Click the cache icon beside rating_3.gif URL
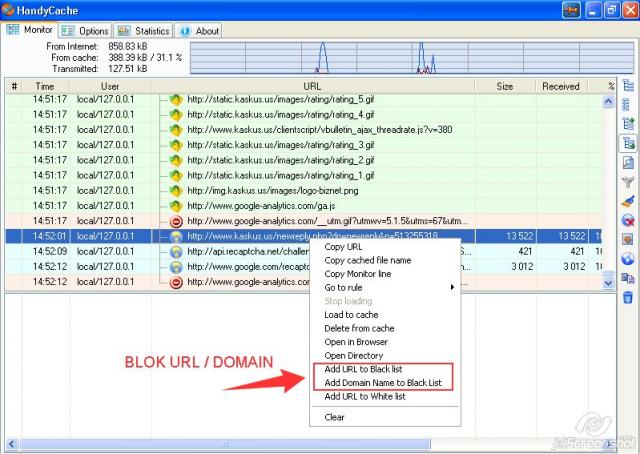Viewport: 640px width, 454px height. point(176,145)
